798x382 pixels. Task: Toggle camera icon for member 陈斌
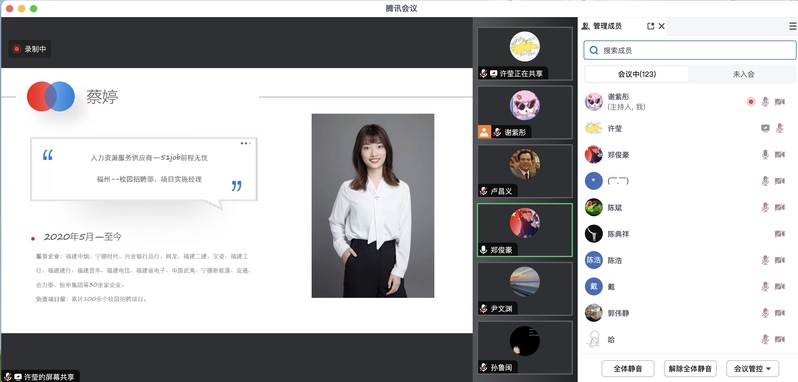(x=780, y=208)
